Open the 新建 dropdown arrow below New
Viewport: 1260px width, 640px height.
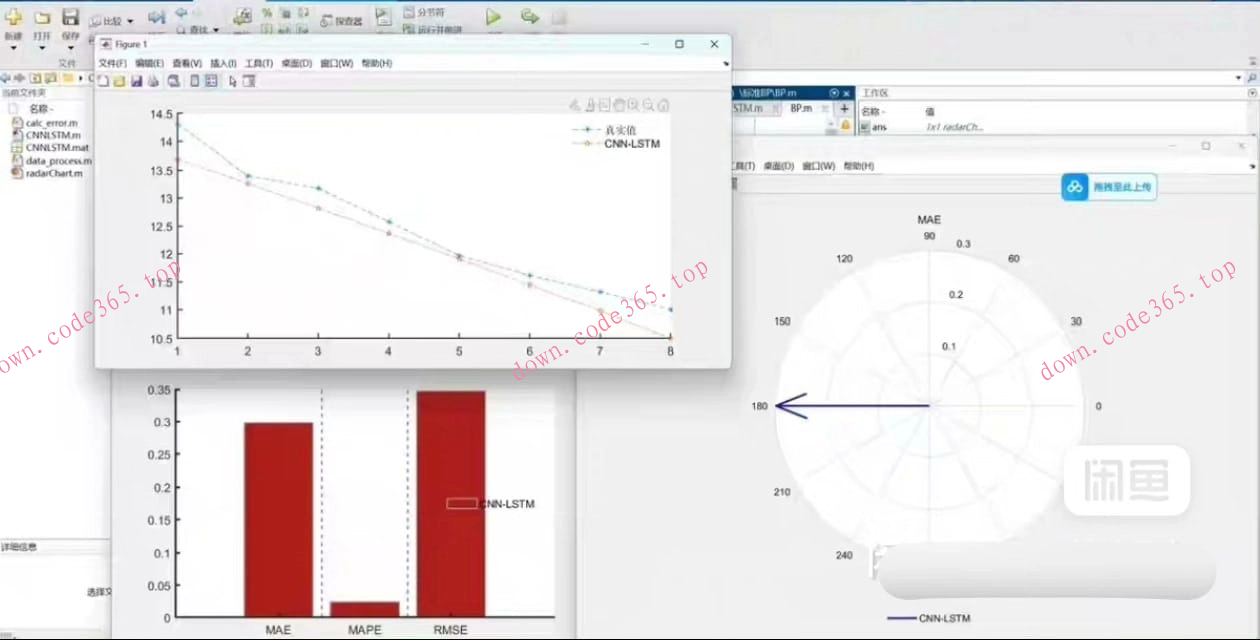13,47
